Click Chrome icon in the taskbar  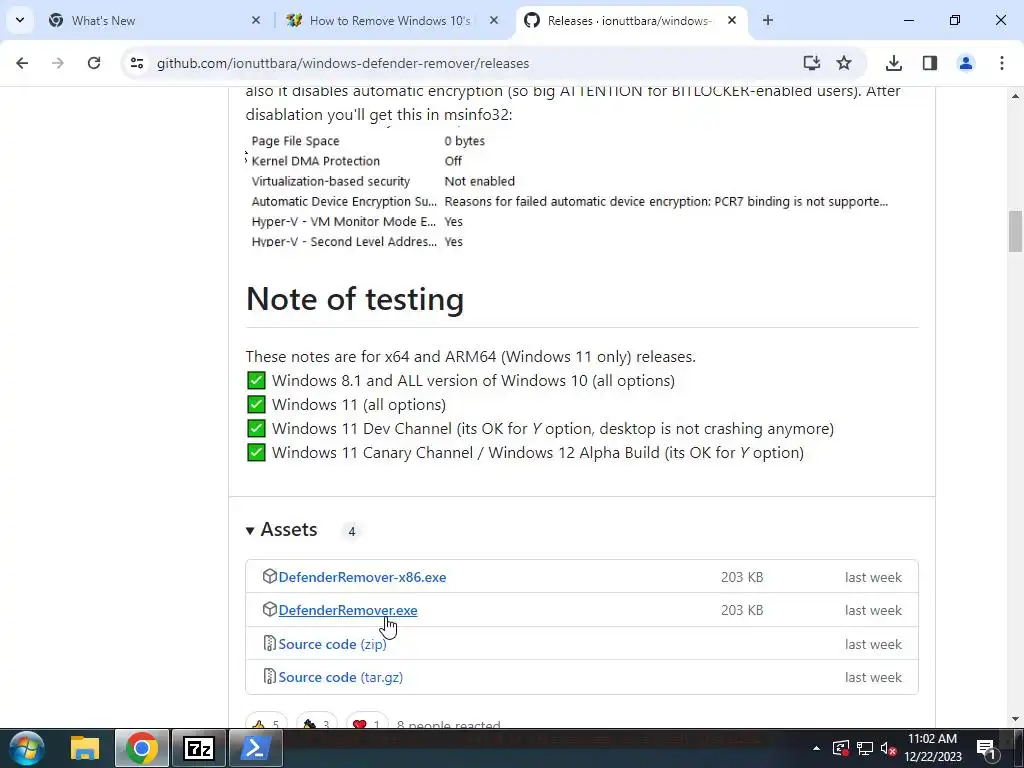pyautogui.click(x=142, y=748)
